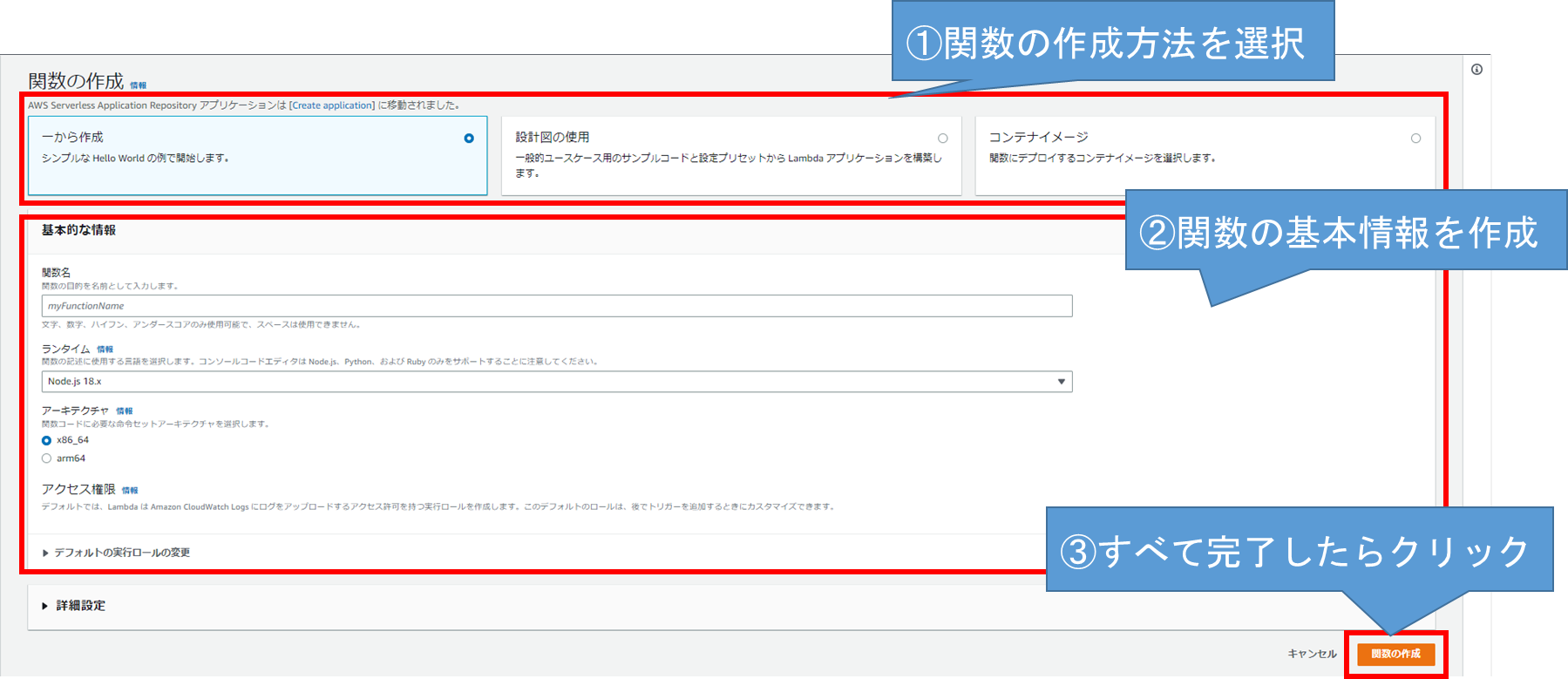Select the コンテナイメージ option

tap(1205, 156)
